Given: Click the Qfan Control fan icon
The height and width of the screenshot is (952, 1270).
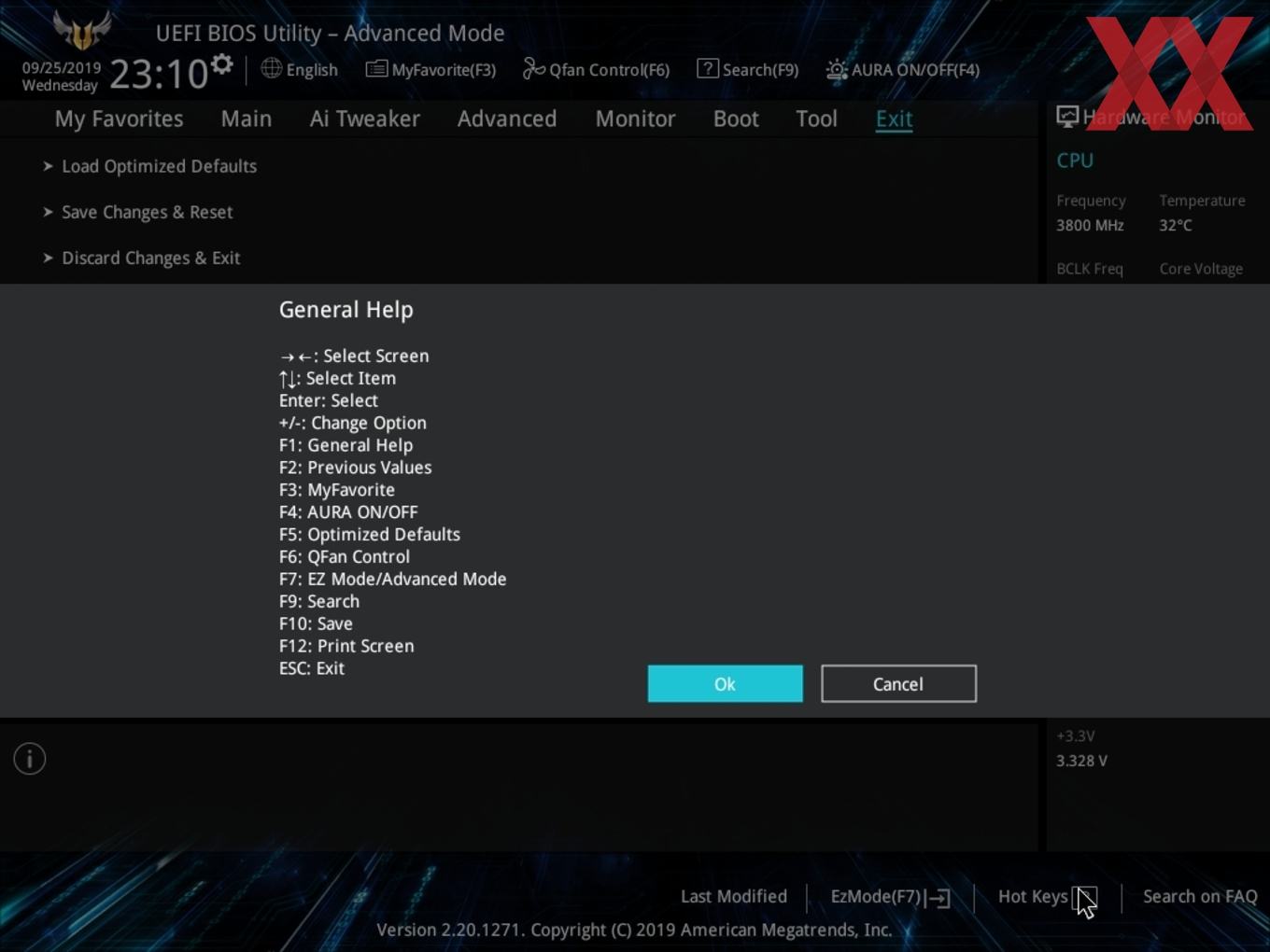Looking at the screenshot, I should pyautogui.click(x=533, y=68).
